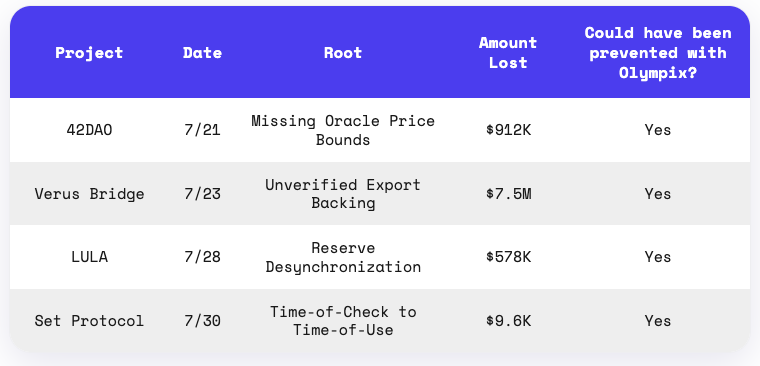The width and height of the screenshot is (760, 366).
Task: Select the 7/21 date cell
Action: coord(203,130)
